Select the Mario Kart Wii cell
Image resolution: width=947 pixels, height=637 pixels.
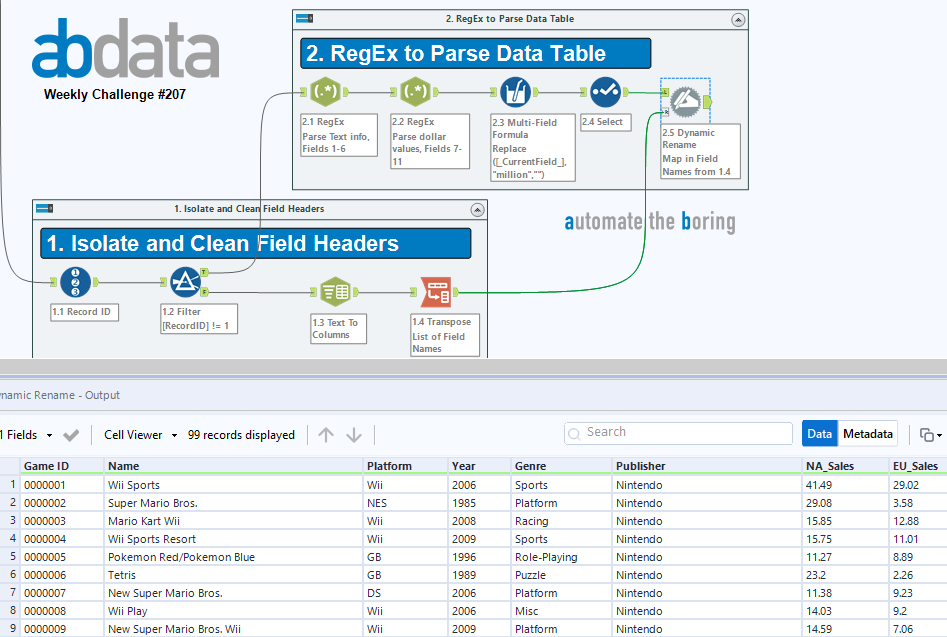pyautogui.click(x=234, y=521)
